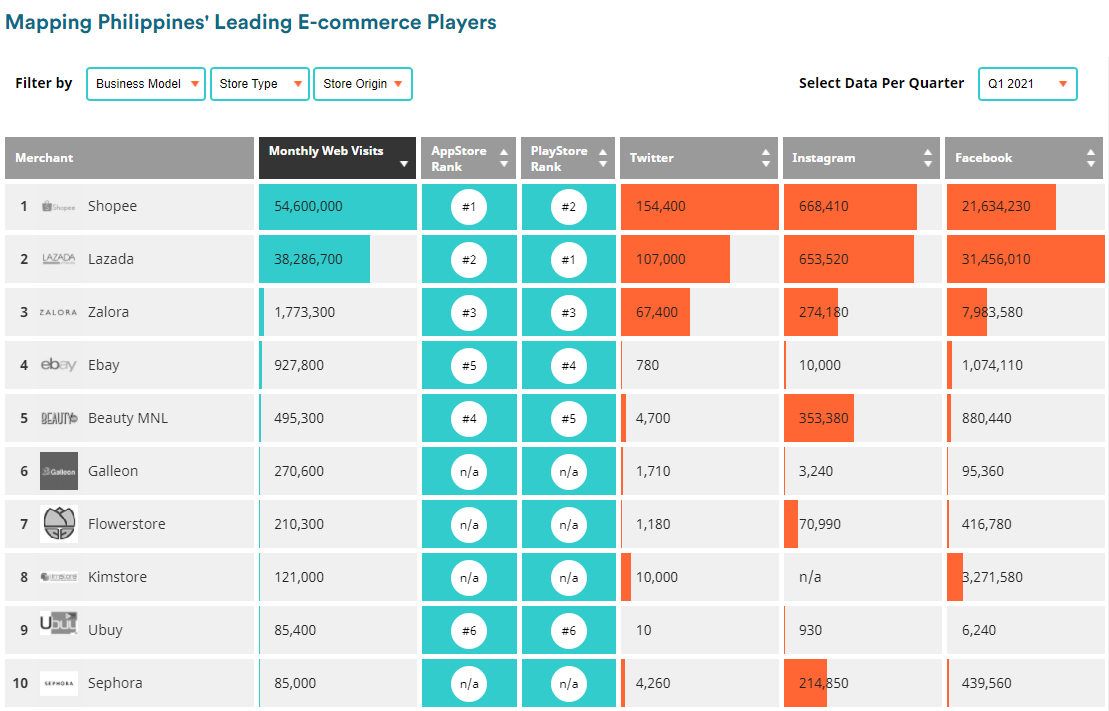The width and height of the screenshot is (1109, 711).
Task: Click Shopee Twitter value 154,400
Action: coord(661,207)
